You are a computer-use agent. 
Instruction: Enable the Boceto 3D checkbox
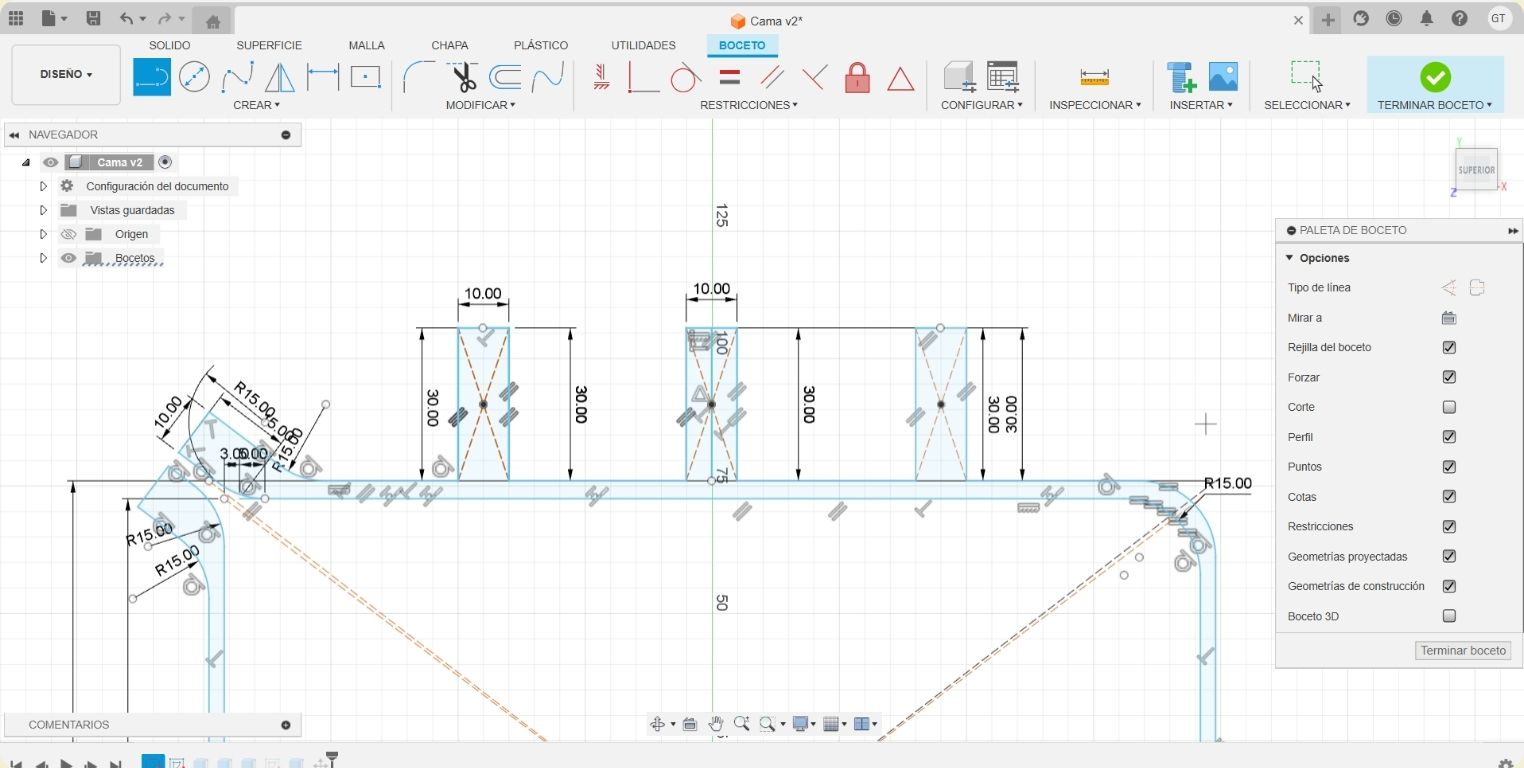pos(1449,616)
